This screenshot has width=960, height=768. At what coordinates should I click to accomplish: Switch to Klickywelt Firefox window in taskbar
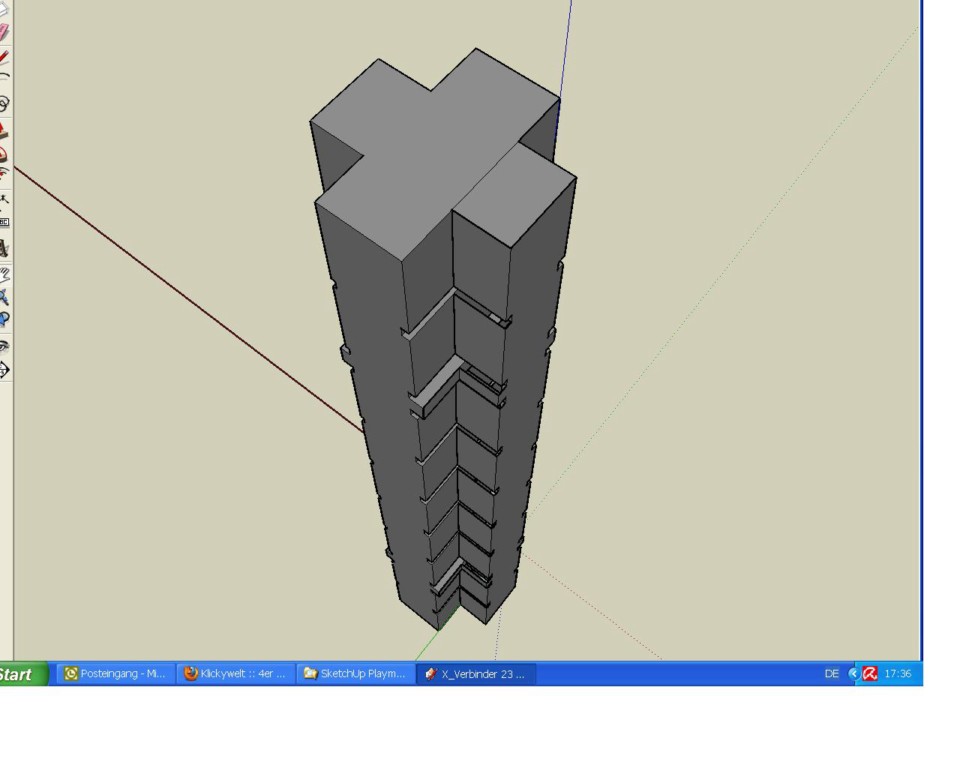[235, 674]
